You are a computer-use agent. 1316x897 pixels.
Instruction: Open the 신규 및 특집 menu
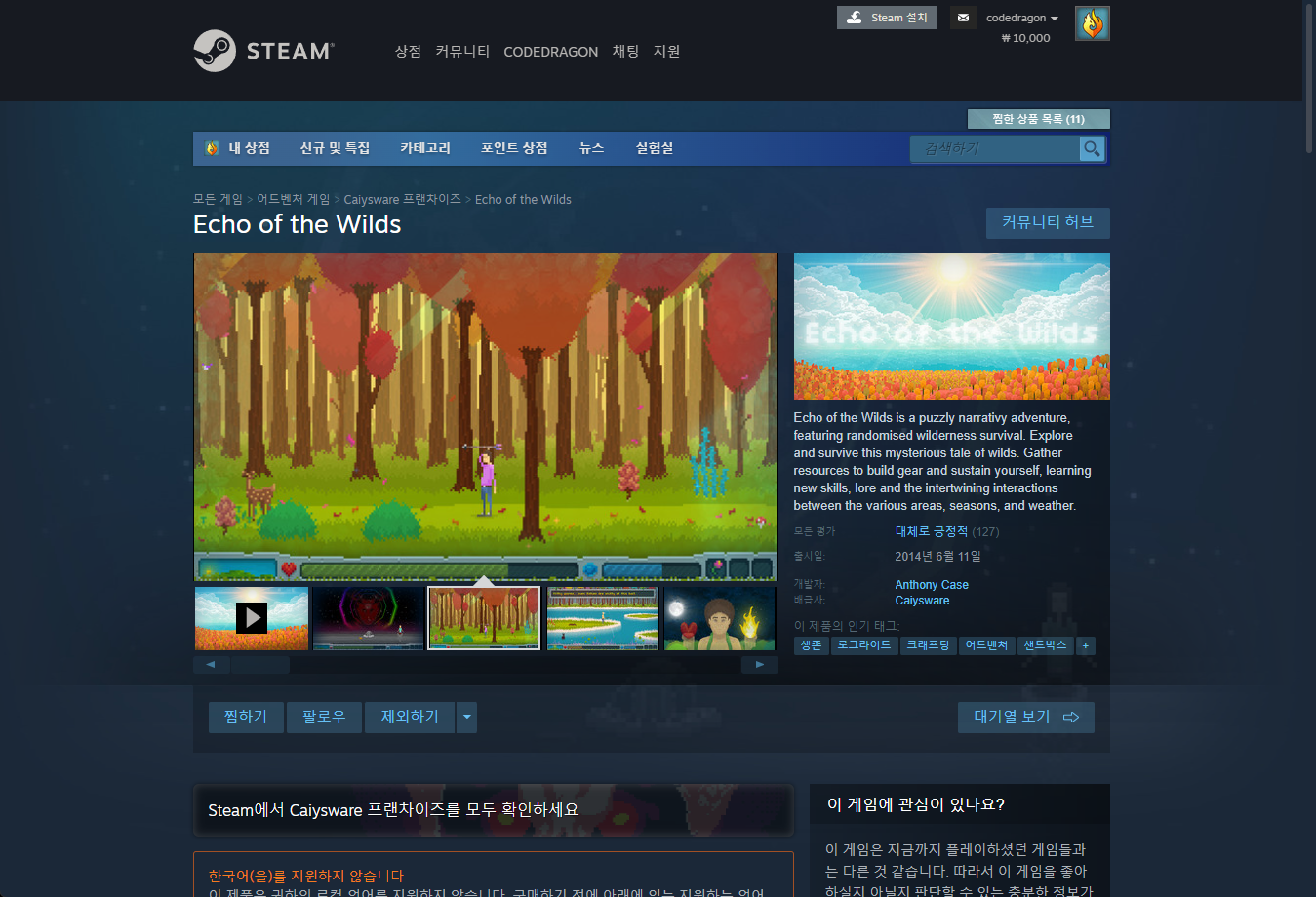335,148
